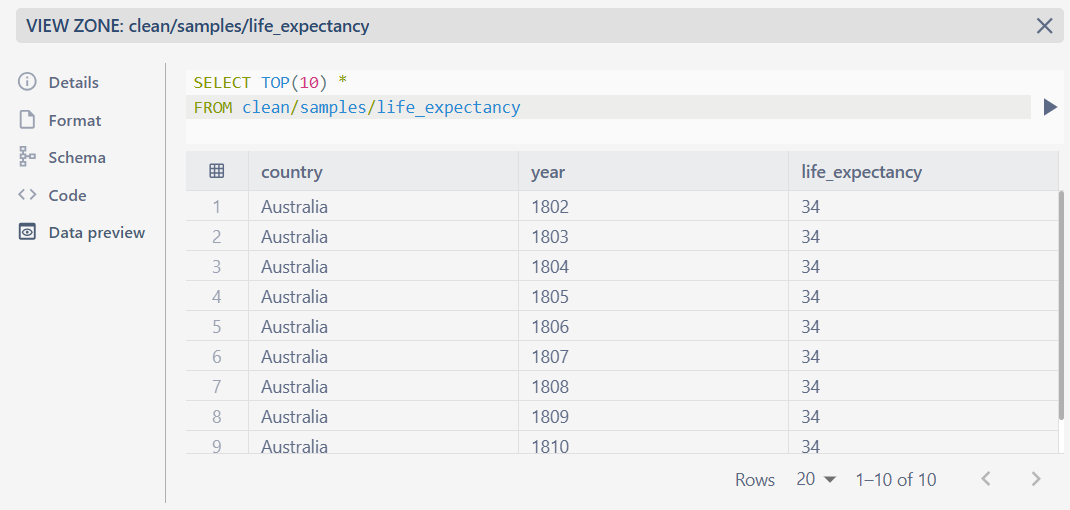The image size is (1070, 510).
Task: Close the View Zone panel
Action: click(1044, 26)
